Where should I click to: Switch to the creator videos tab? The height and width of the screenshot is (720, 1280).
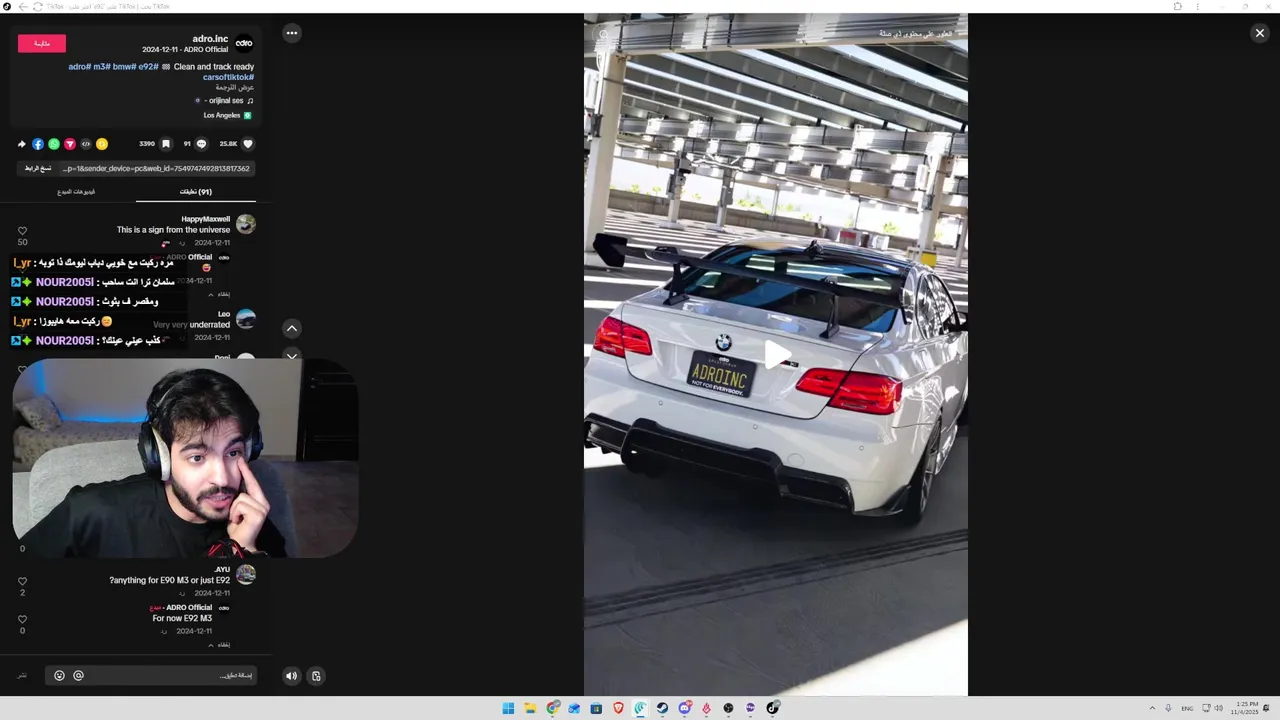(x=76, y=192)
